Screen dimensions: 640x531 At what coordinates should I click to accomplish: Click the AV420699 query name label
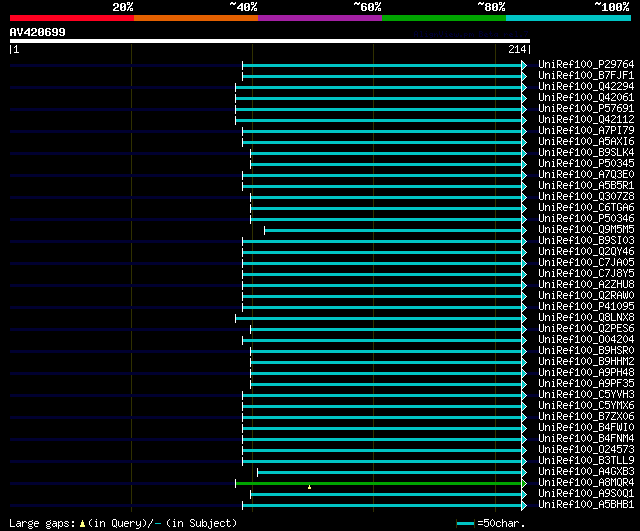tap(38, 32)
